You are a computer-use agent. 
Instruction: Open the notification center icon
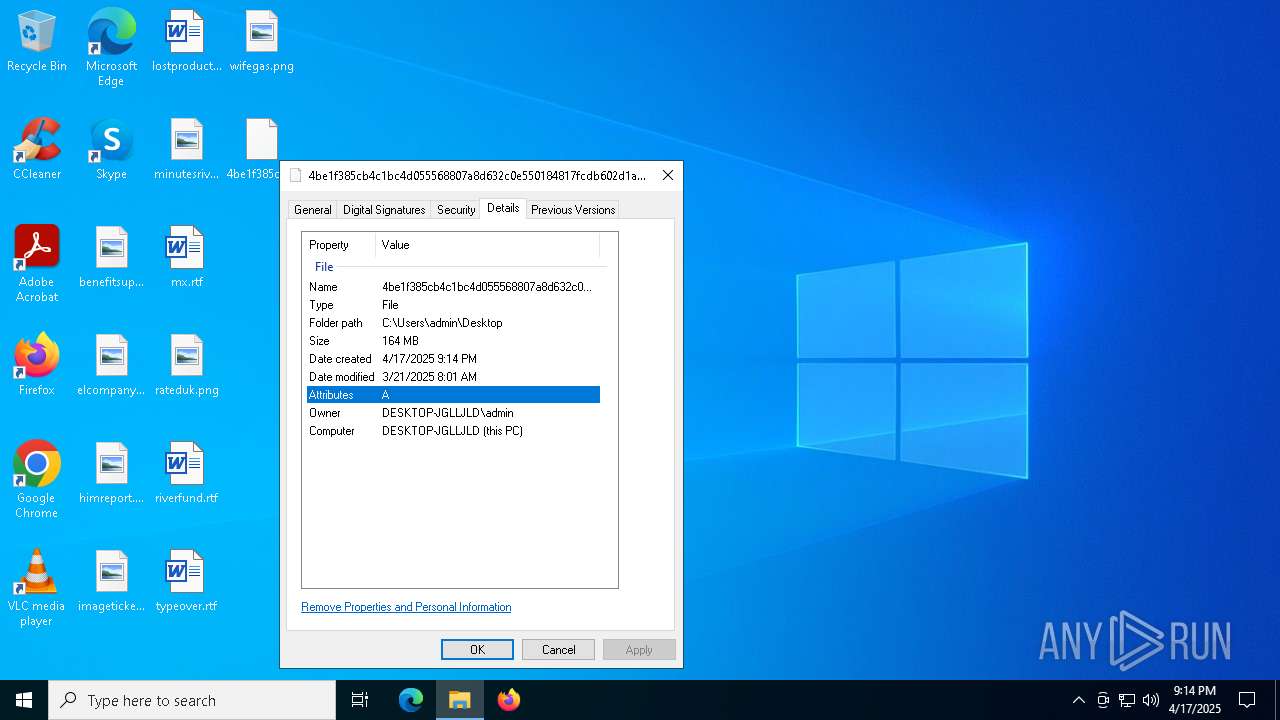coord(1247,700)
